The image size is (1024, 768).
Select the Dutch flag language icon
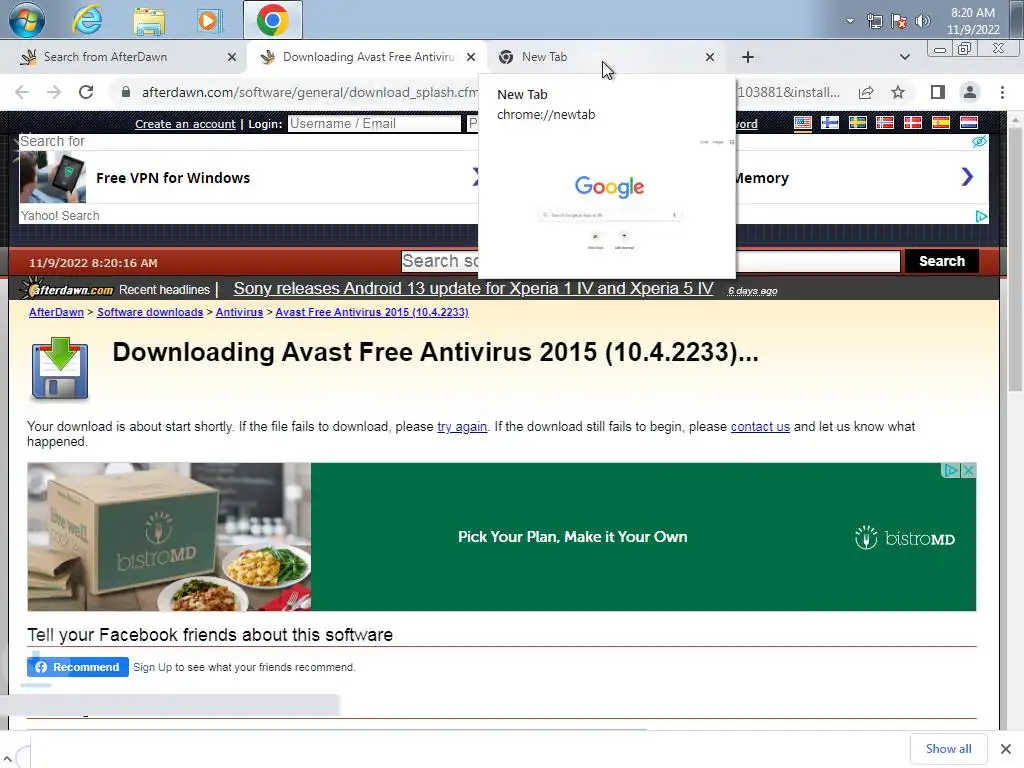pos(968,123)
